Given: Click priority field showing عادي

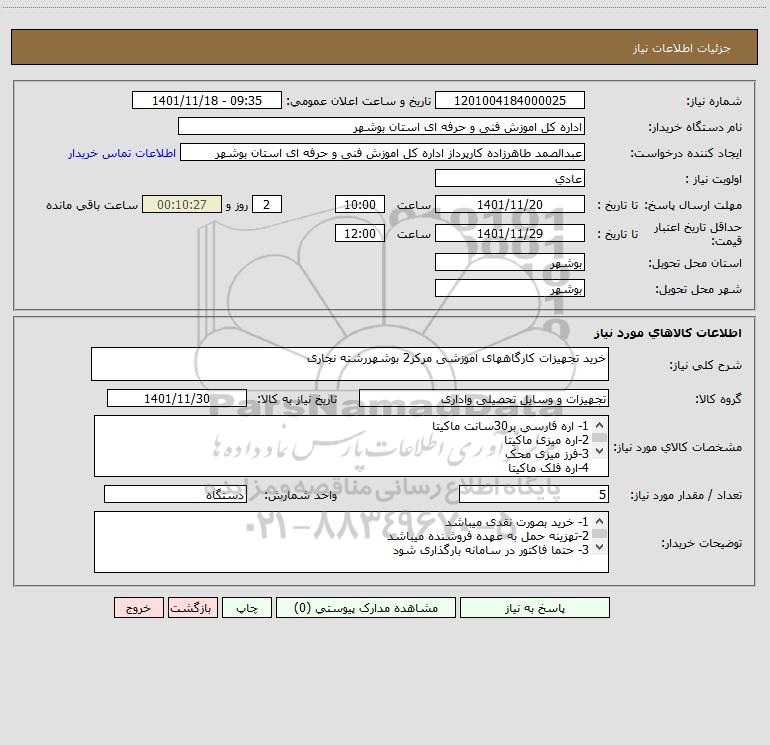Looking at the screenshot, I should tap(510, 178).
